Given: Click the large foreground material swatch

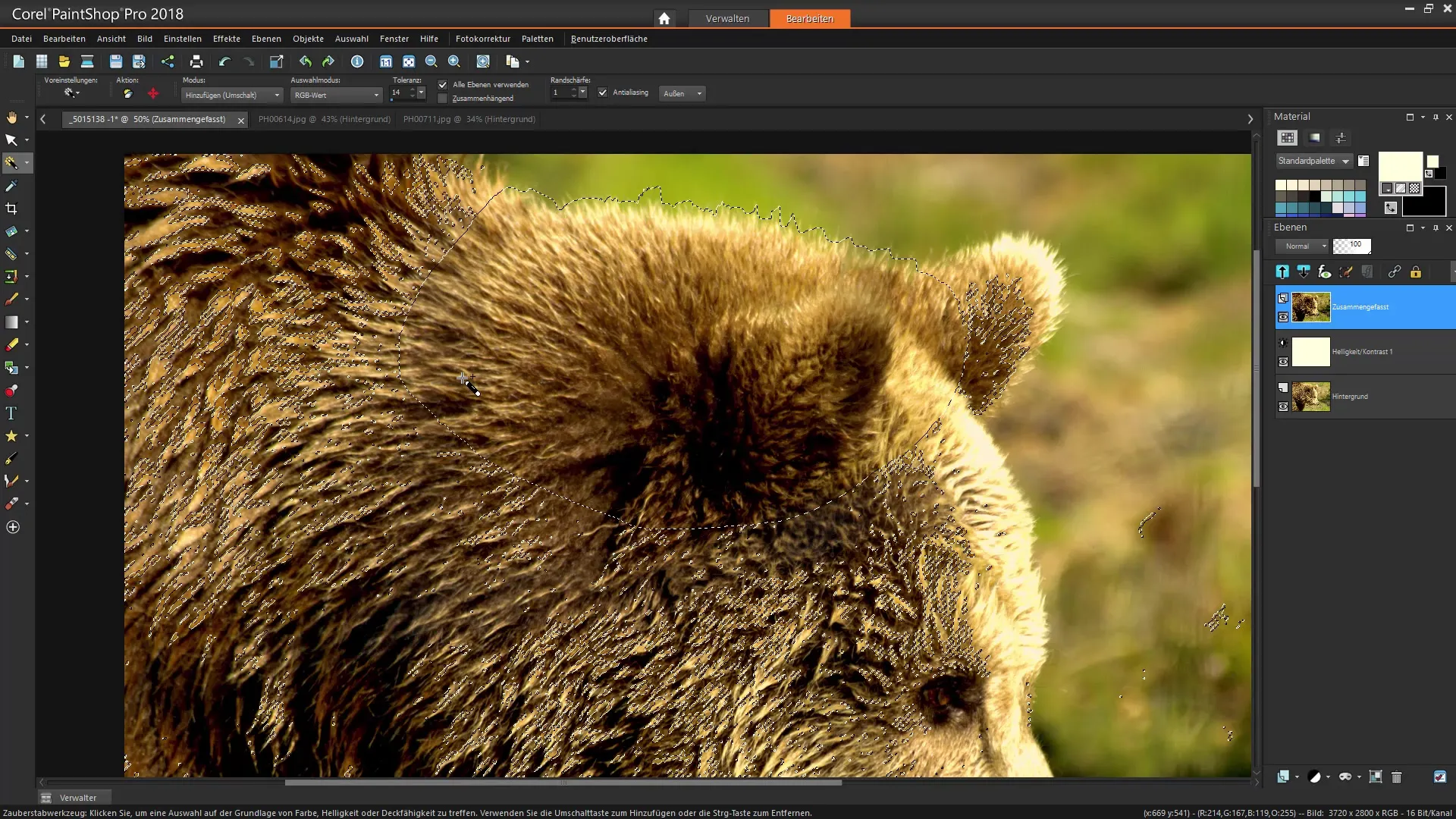Looking at the screenshot, I should coord(1399,167).
